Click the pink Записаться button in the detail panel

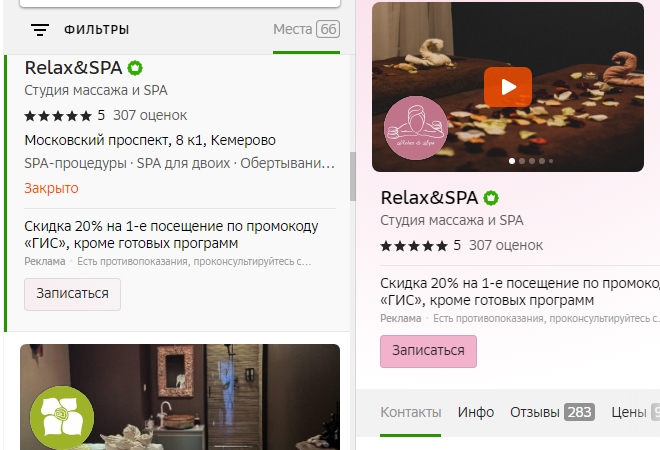tap(428, 351)
